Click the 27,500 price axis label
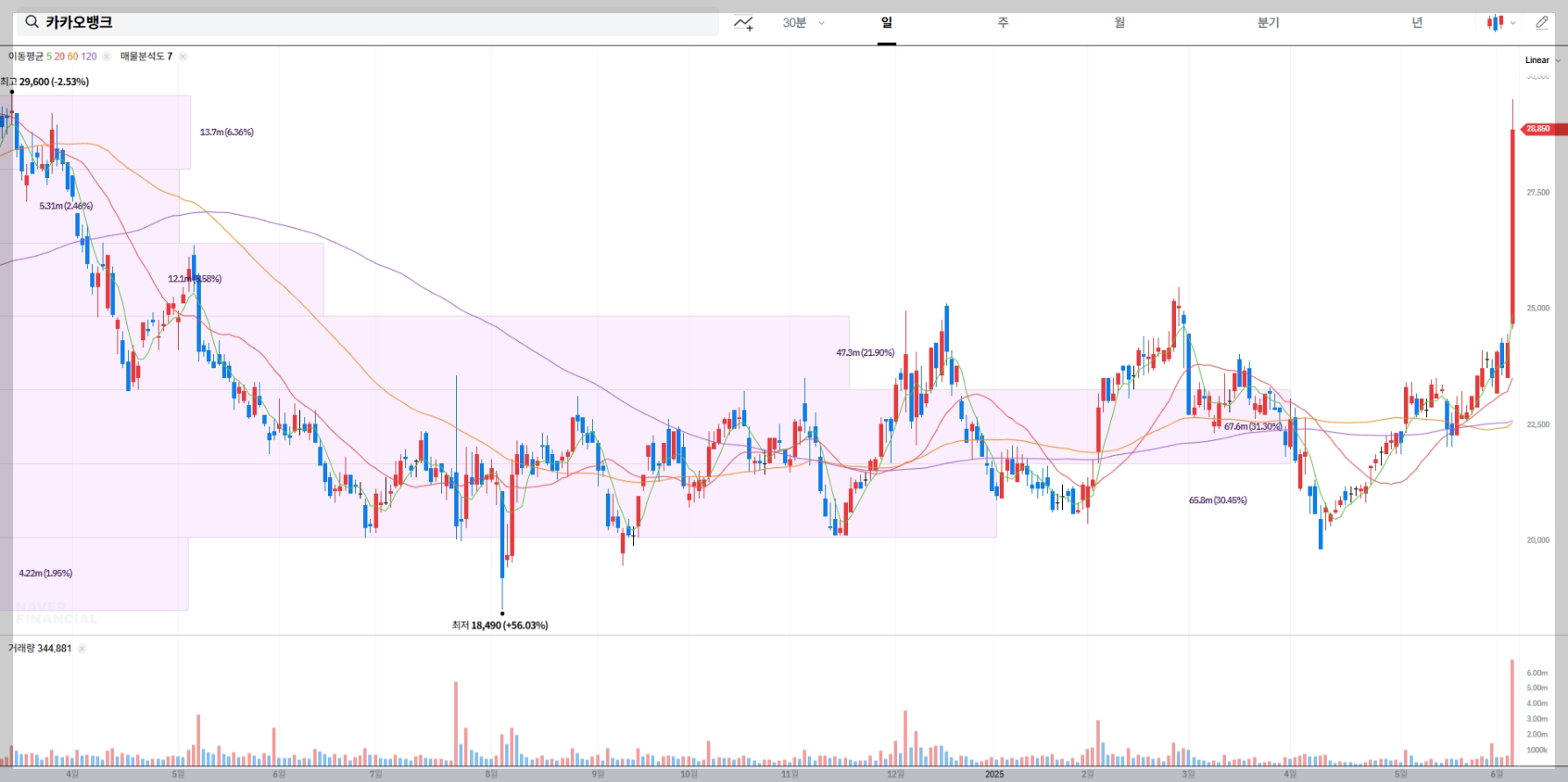 (1538, 192)
